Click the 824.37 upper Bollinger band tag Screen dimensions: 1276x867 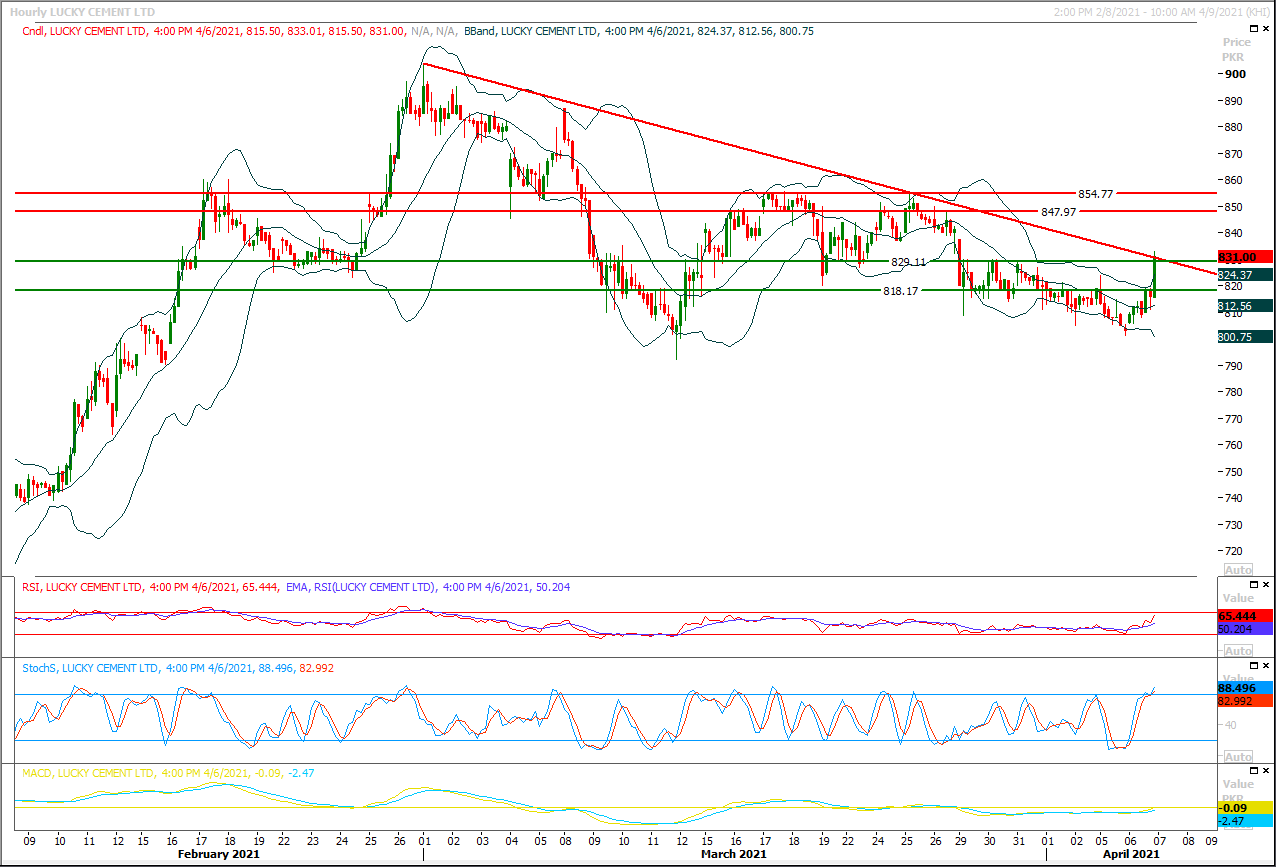1245,274
